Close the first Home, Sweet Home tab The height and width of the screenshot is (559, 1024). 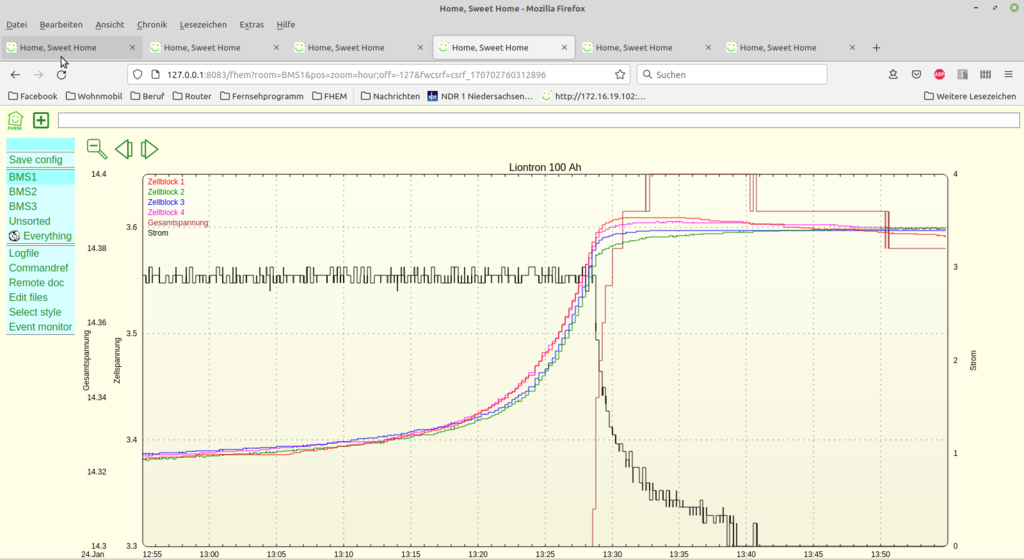tap(133, 48)
